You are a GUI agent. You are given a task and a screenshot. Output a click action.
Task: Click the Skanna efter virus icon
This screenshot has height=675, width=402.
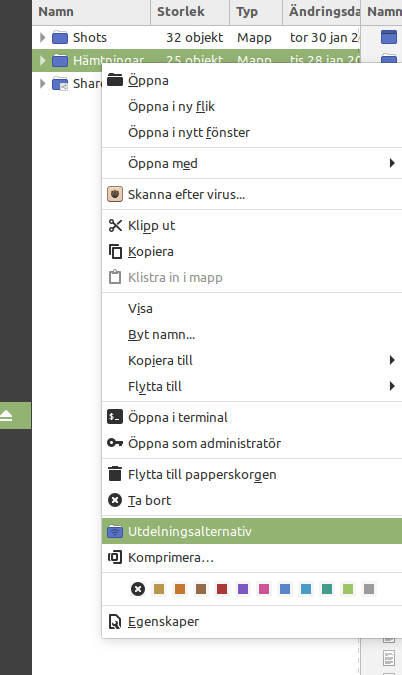pyautogui.click(x=115, y=194)
